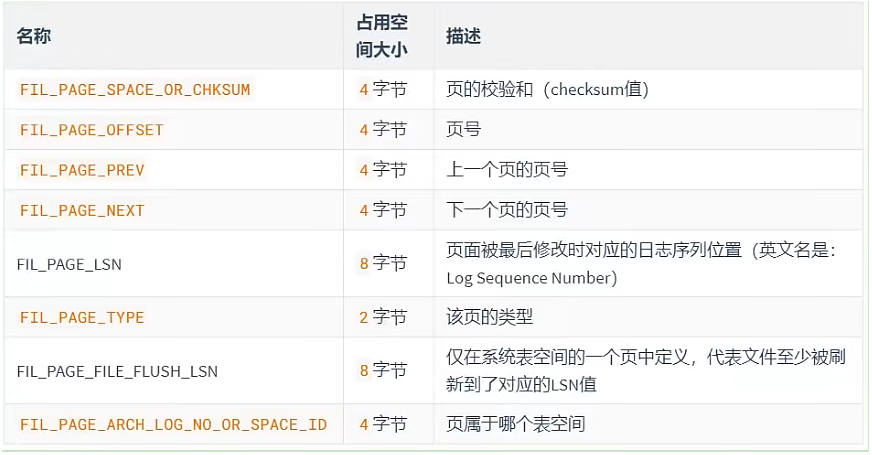Select the 2 字节 size cell
This screenshot has width=872, height=455.
[383, 317]
